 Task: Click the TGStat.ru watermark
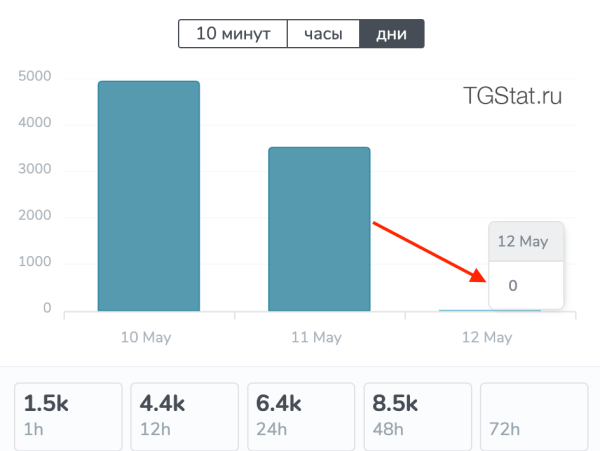[x=512, y=96]
